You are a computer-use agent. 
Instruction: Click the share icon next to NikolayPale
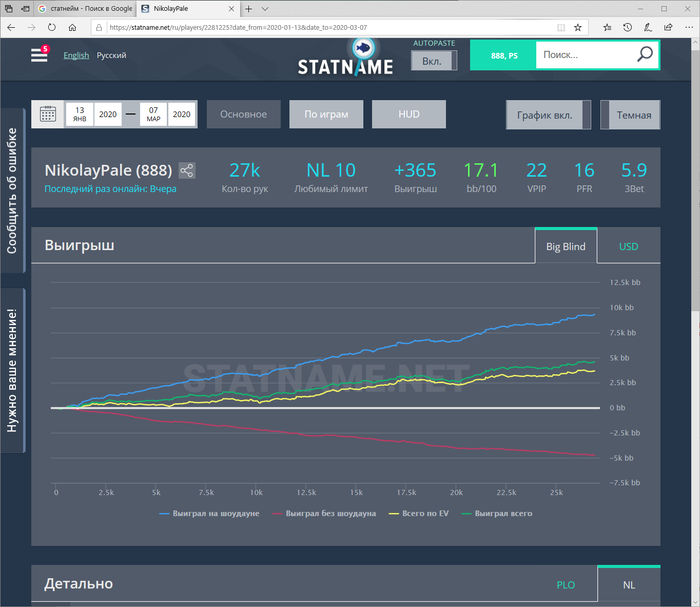[187, 170]
